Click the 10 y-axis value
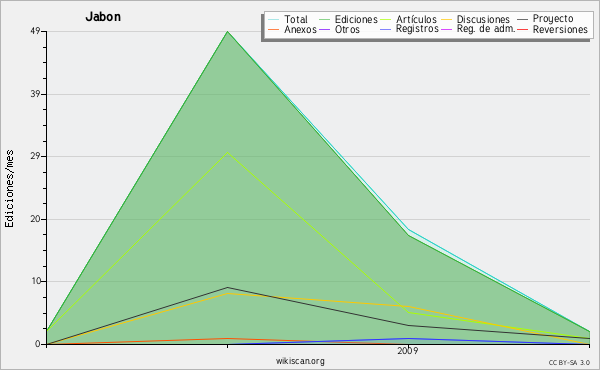Screen dimensions: 600x370 click(x=36, y=281)
